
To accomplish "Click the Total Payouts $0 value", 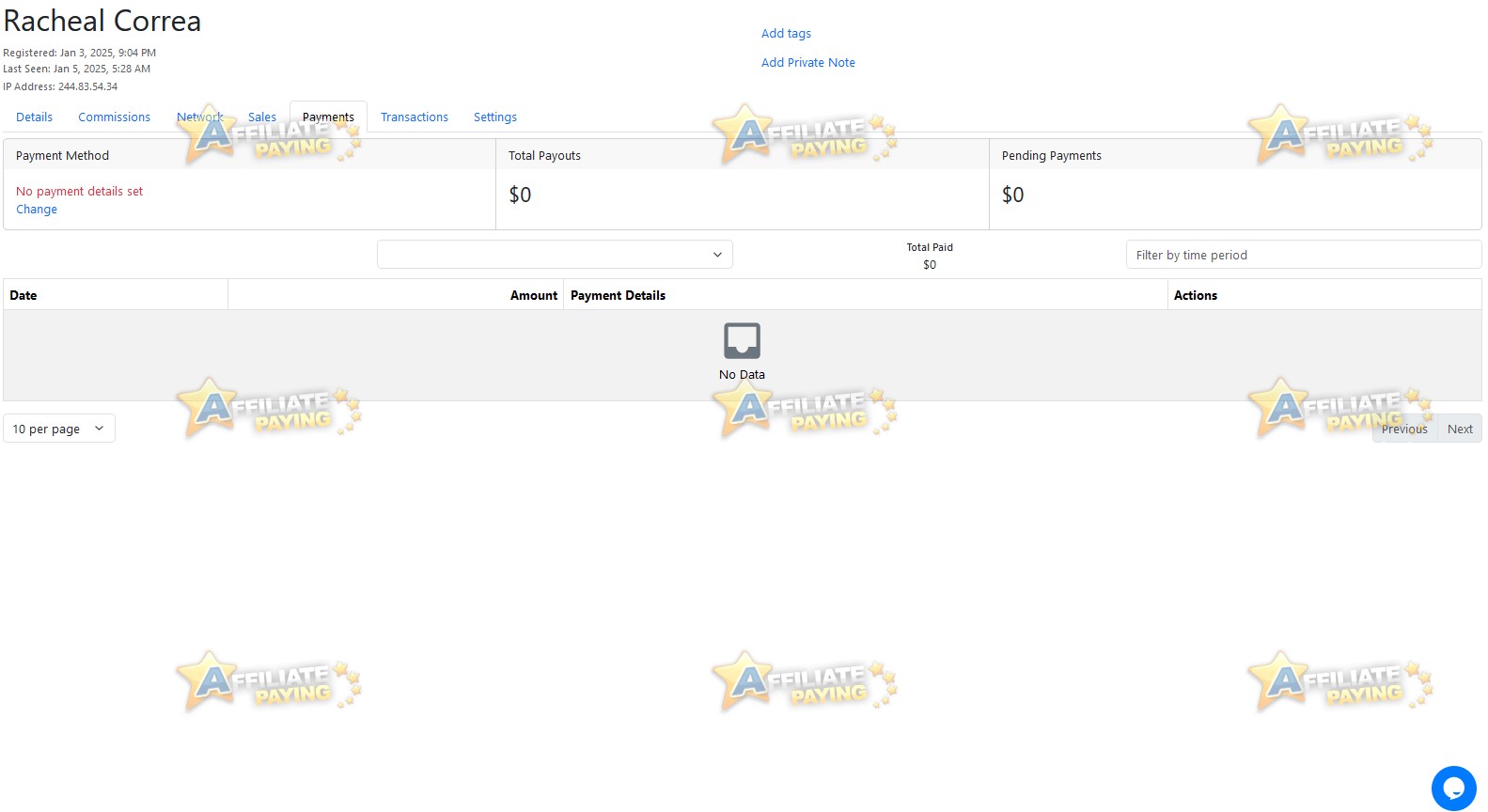I will coord(520,195).
